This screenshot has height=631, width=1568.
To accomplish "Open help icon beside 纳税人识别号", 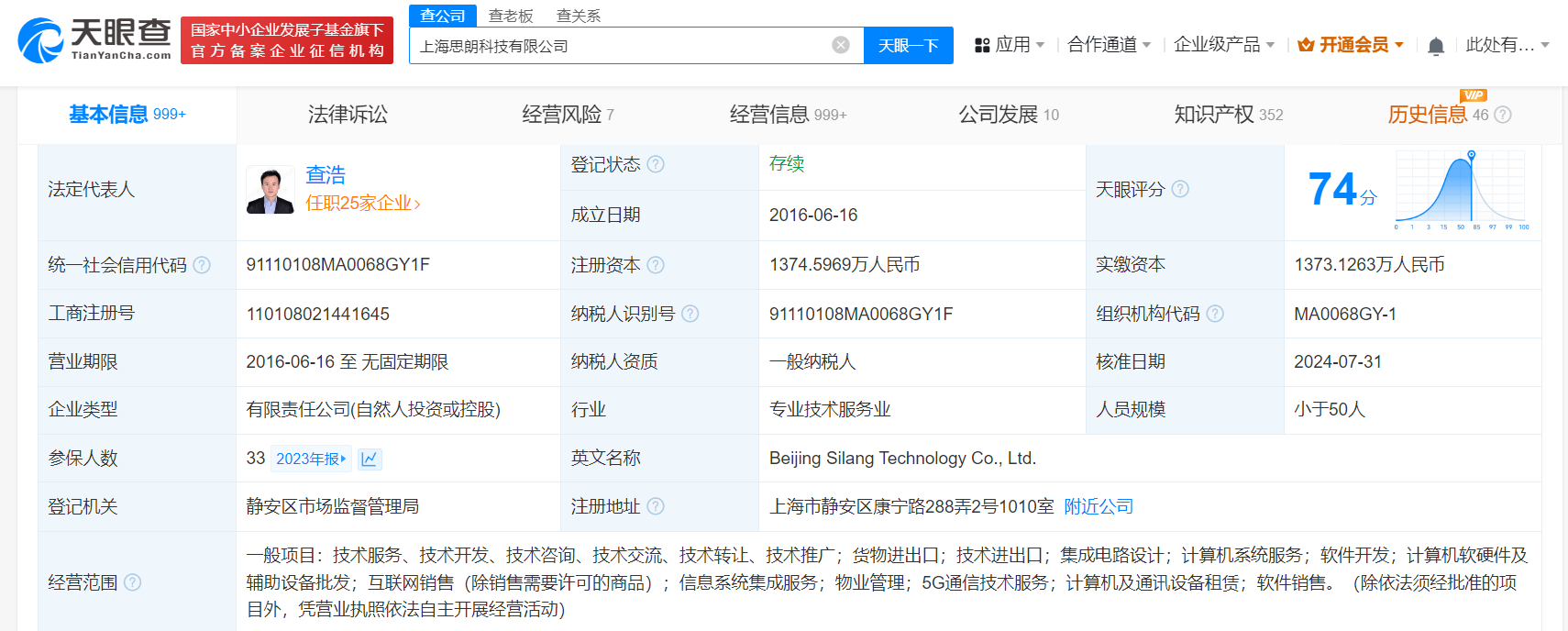I will [x=690, y=314].
